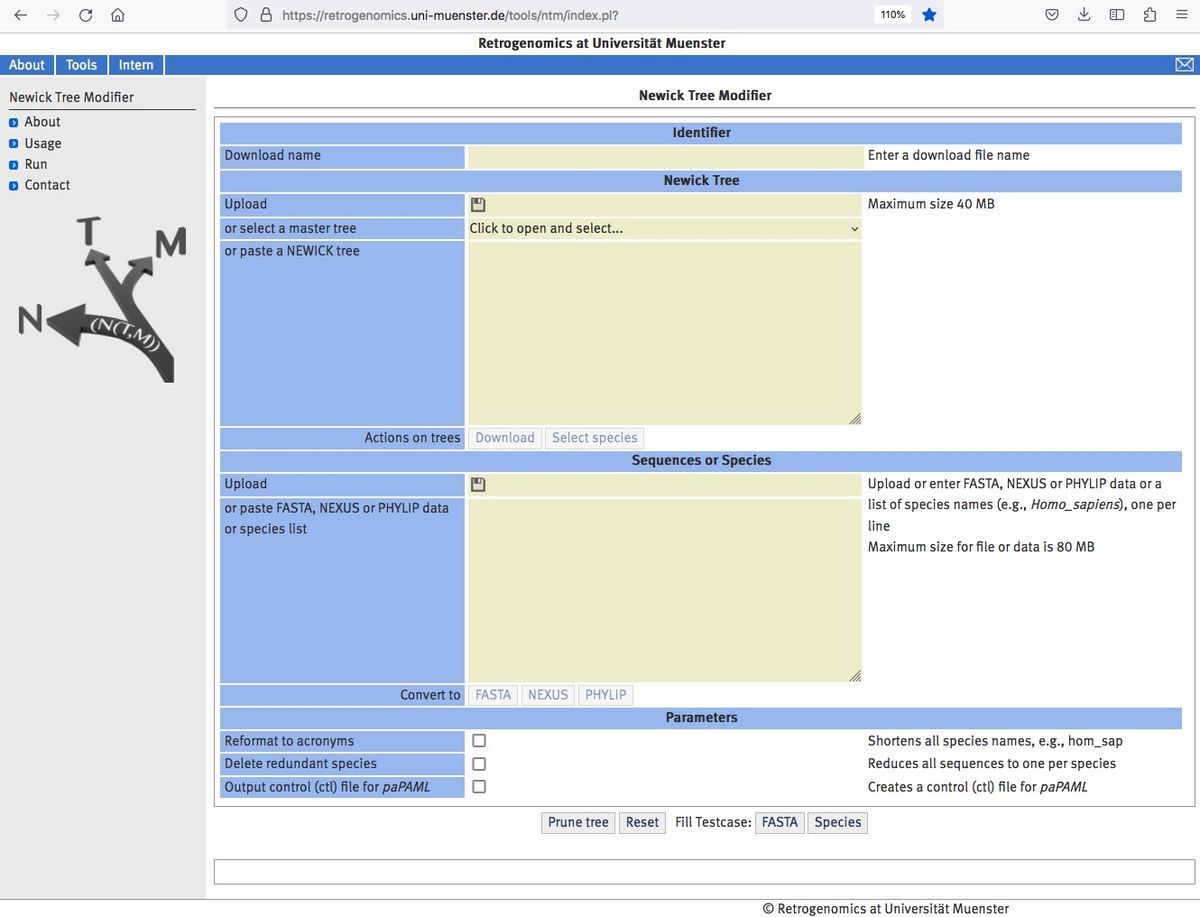
Task: Open the Usage sidebar link
Action: [x=43, y=143]
